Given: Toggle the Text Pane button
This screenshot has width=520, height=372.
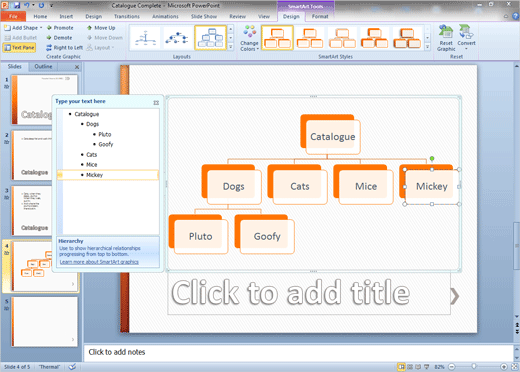Looking at the screenshot, I should 19,48.
